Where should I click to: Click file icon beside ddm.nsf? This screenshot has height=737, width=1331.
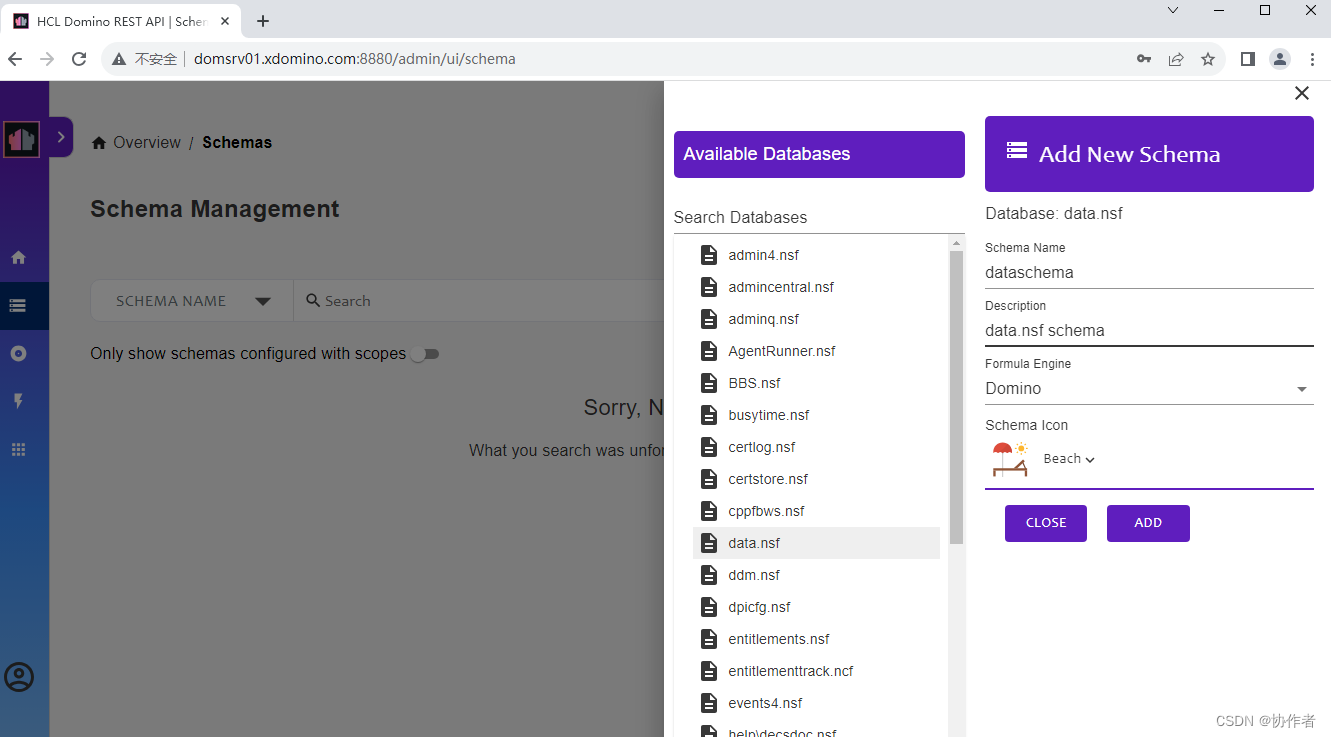[x=709, y=575]
